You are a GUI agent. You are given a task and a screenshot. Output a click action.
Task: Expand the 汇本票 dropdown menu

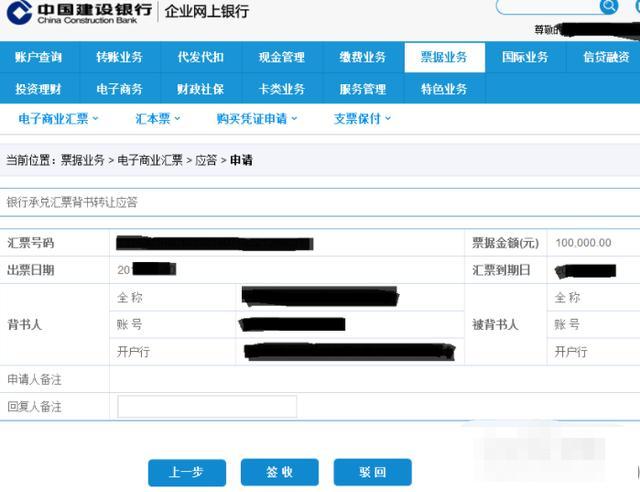[x=158, y=118]
